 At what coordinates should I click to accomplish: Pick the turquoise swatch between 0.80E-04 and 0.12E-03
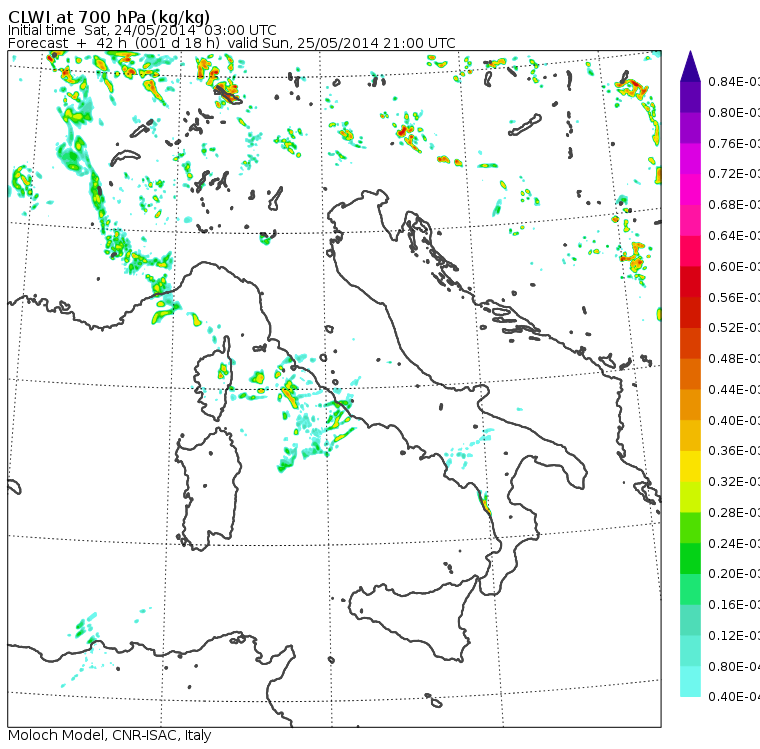click(690, 651)
